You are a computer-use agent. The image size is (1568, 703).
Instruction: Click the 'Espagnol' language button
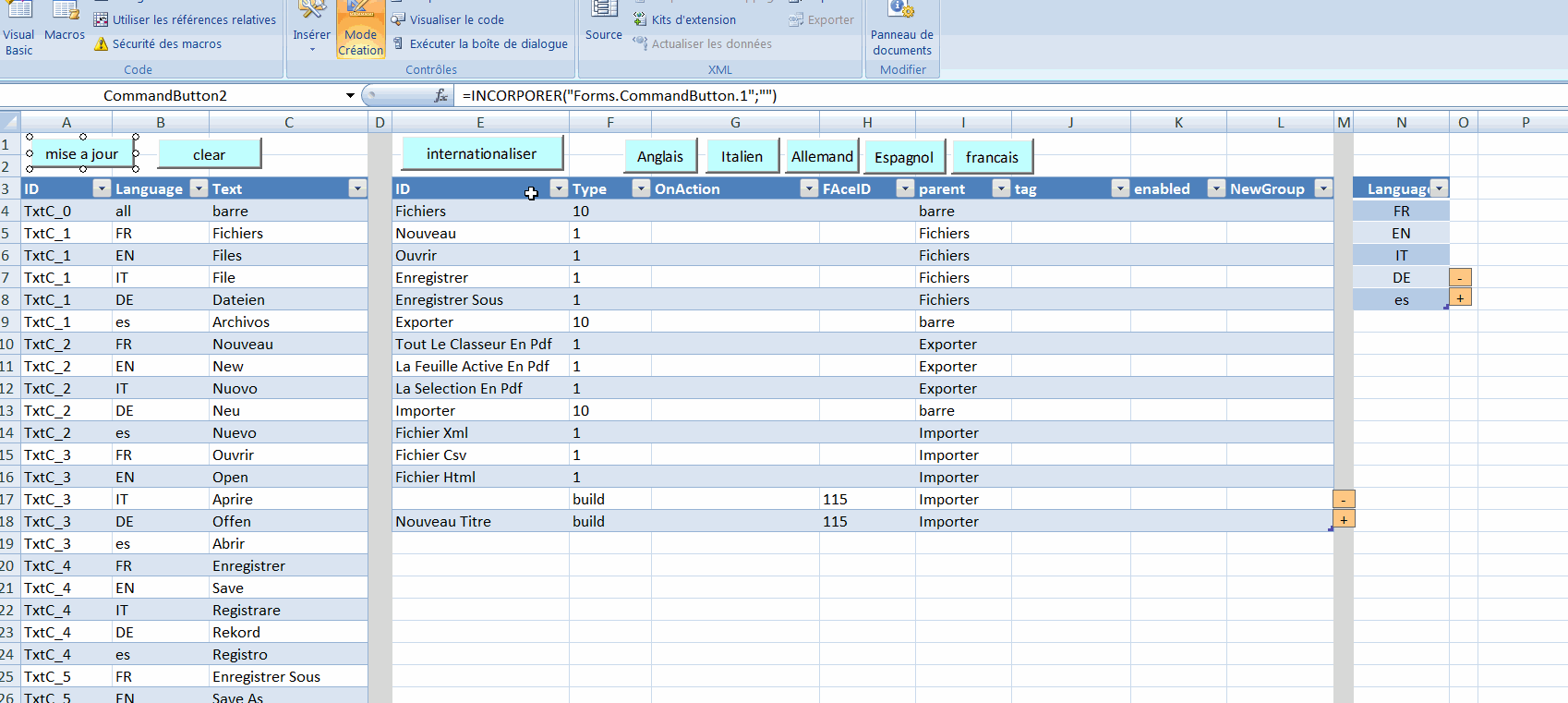904,157
